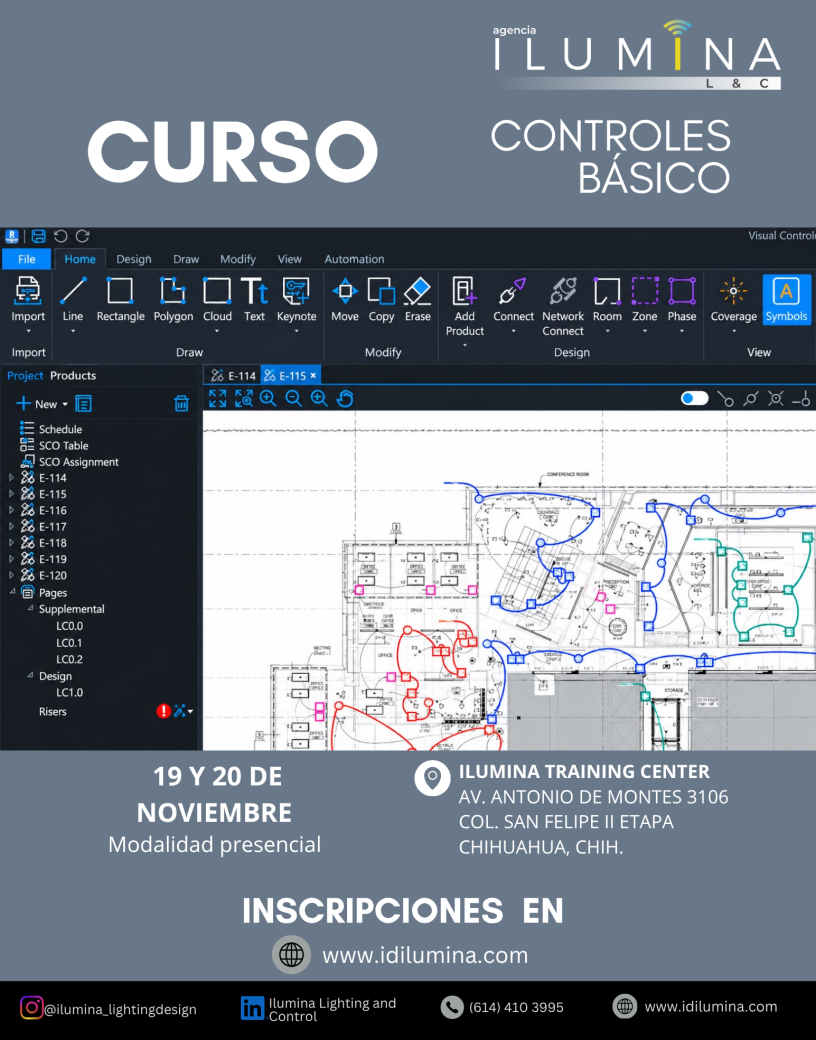Collapse the Pages tree node
The width and height of the screenshot is (816, 1040).
tap(12, 592)
